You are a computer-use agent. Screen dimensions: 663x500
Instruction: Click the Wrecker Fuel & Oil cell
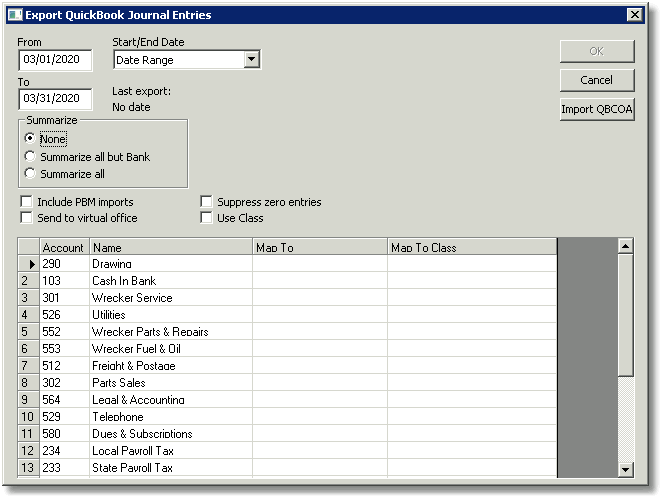(171, 349)
